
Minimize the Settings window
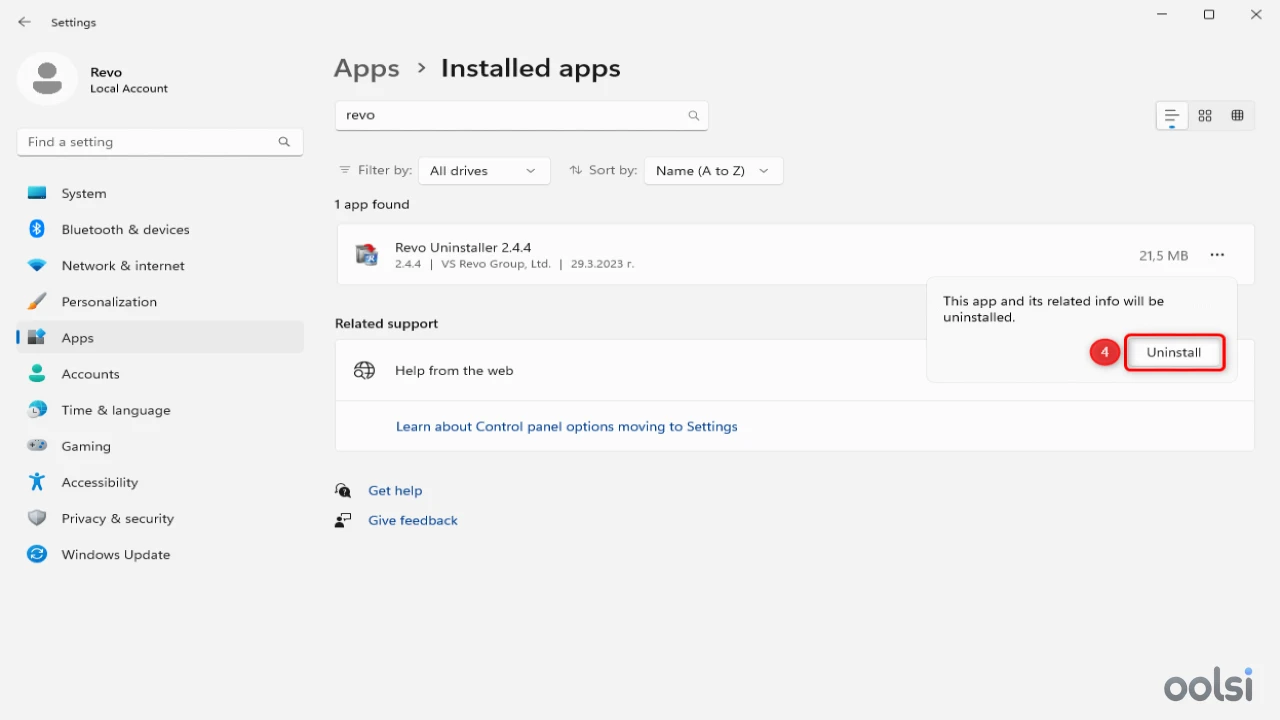[1162, 15]
